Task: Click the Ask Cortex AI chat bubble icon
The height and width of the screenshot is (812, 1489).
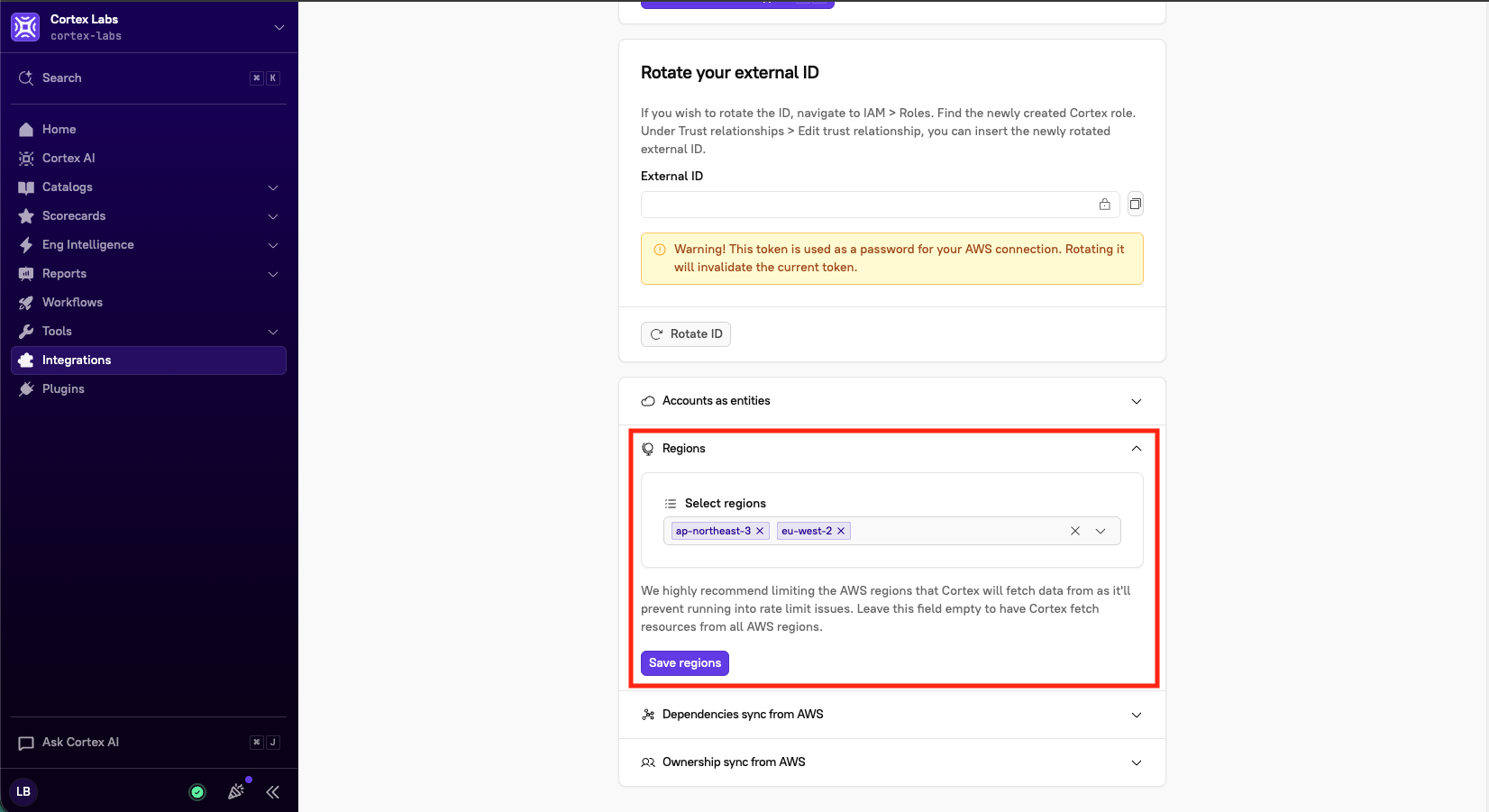Action: coord(26,743)
